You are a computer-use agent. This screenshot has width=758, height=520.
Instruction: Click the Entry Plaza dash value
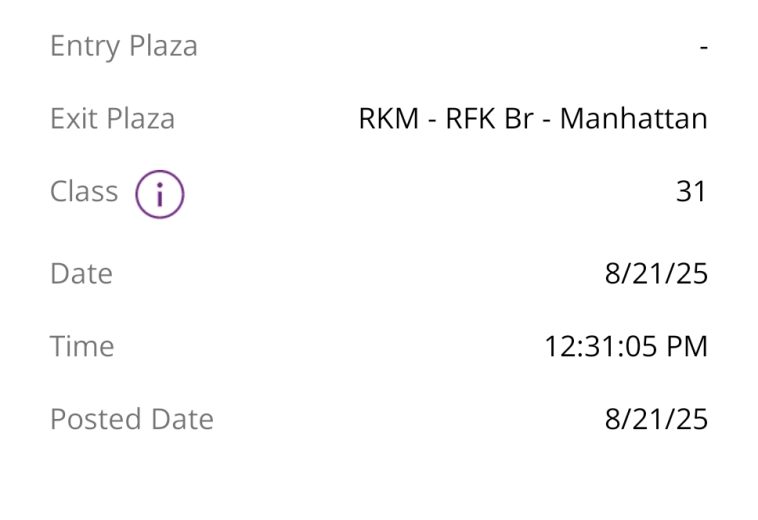pyautogui.click(x=704, y=47)
